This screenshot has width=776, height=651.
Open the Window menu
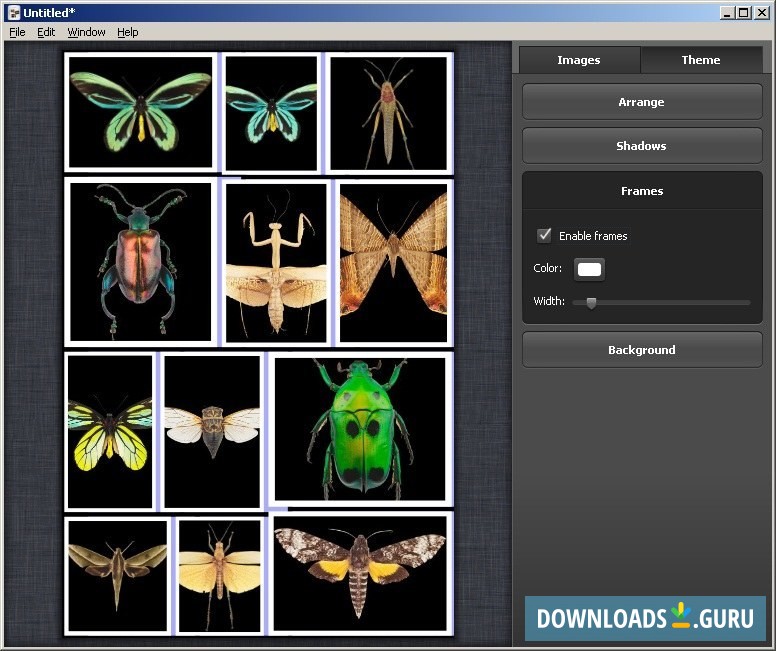pos(86,32)
